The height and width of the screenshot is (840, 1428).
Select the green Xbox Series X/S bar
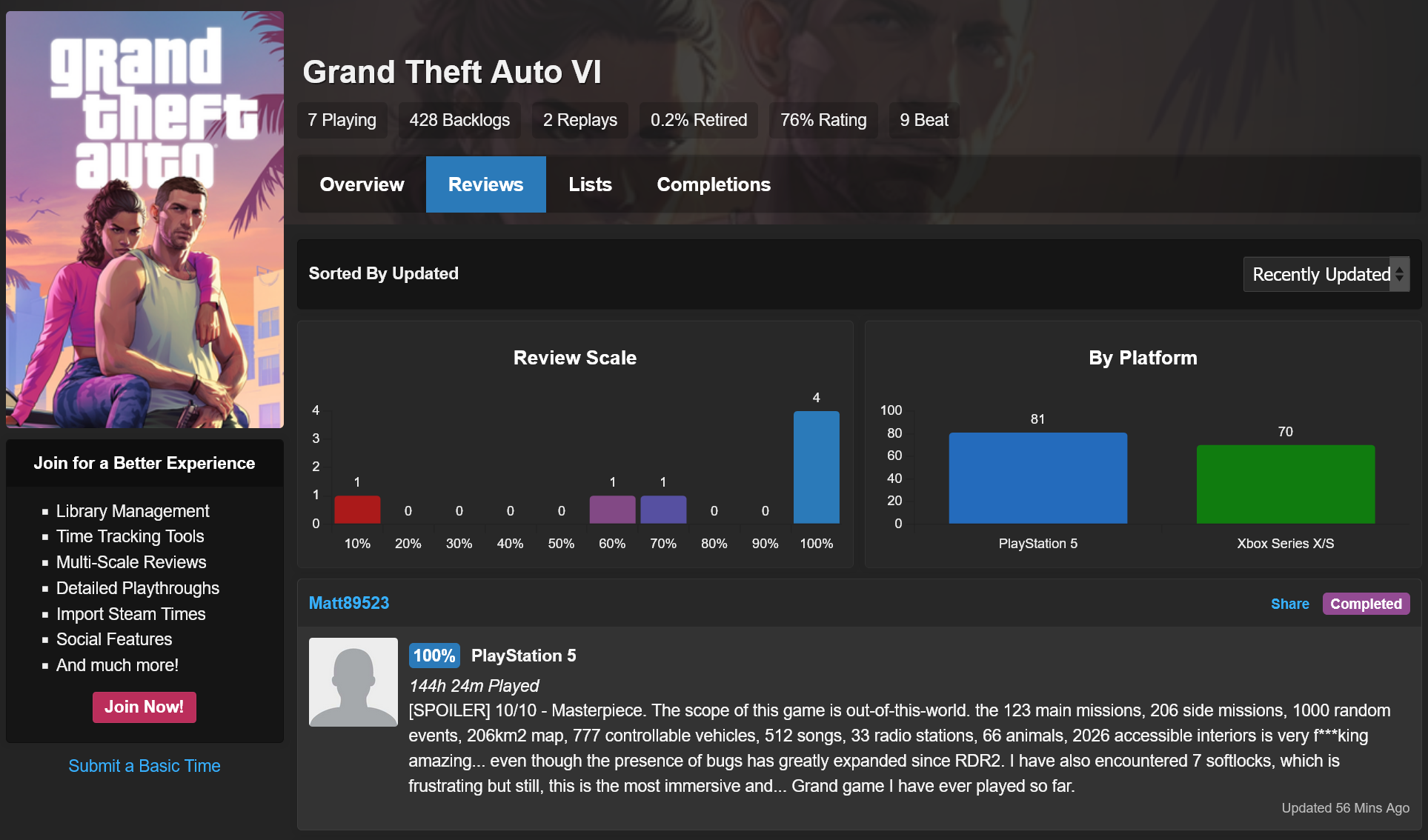(x=1285, y=484)
